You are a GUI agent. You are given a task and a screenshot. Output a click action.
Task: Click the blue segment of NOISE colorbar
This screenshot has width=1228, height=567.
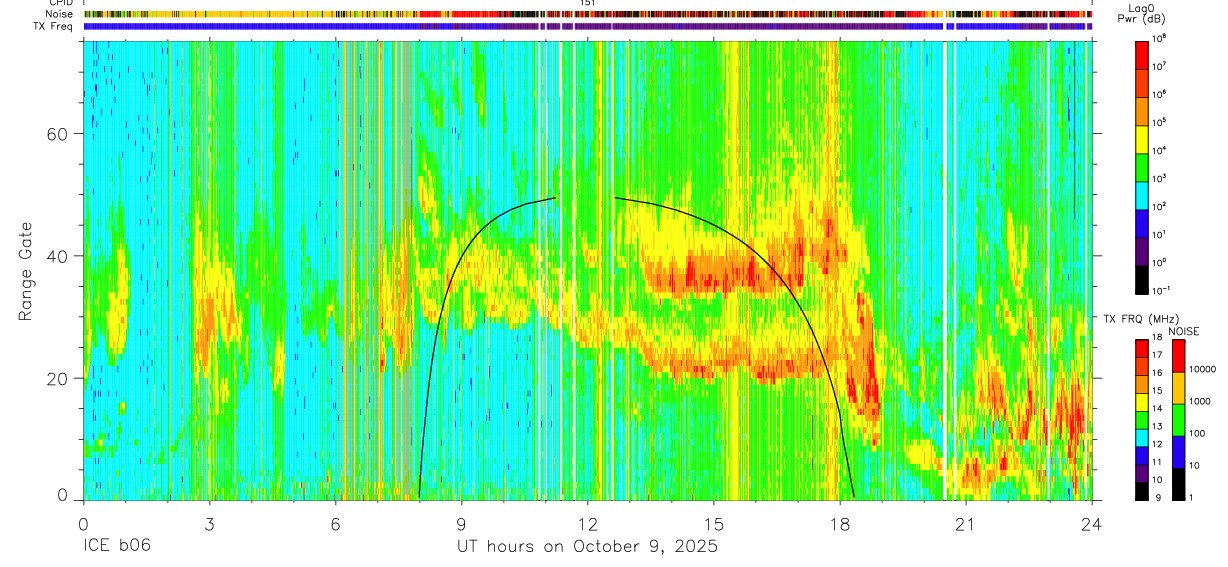click(x=1179, y=452)
